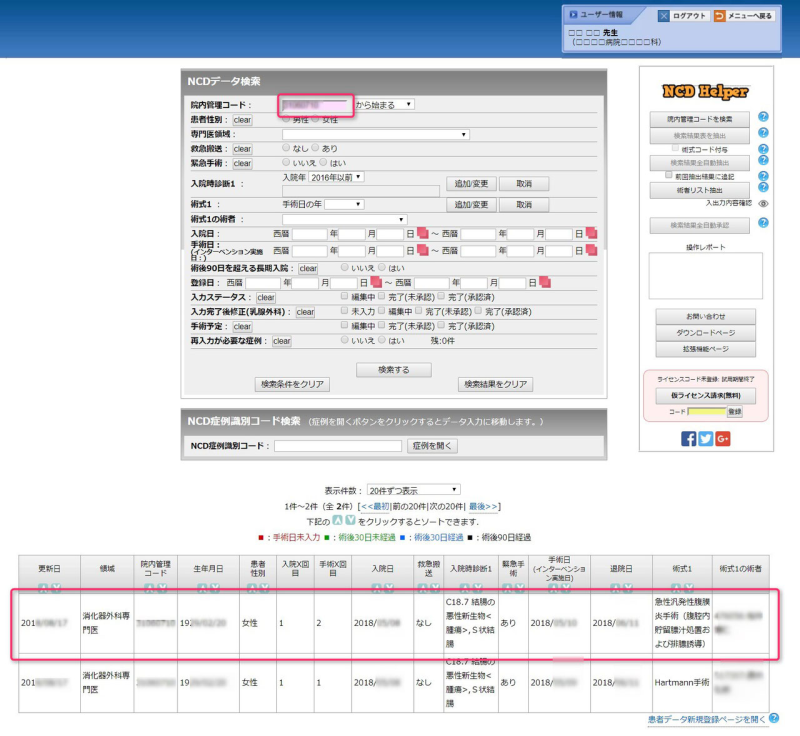Click 術者リスト抽出 button

pos(699,190)
